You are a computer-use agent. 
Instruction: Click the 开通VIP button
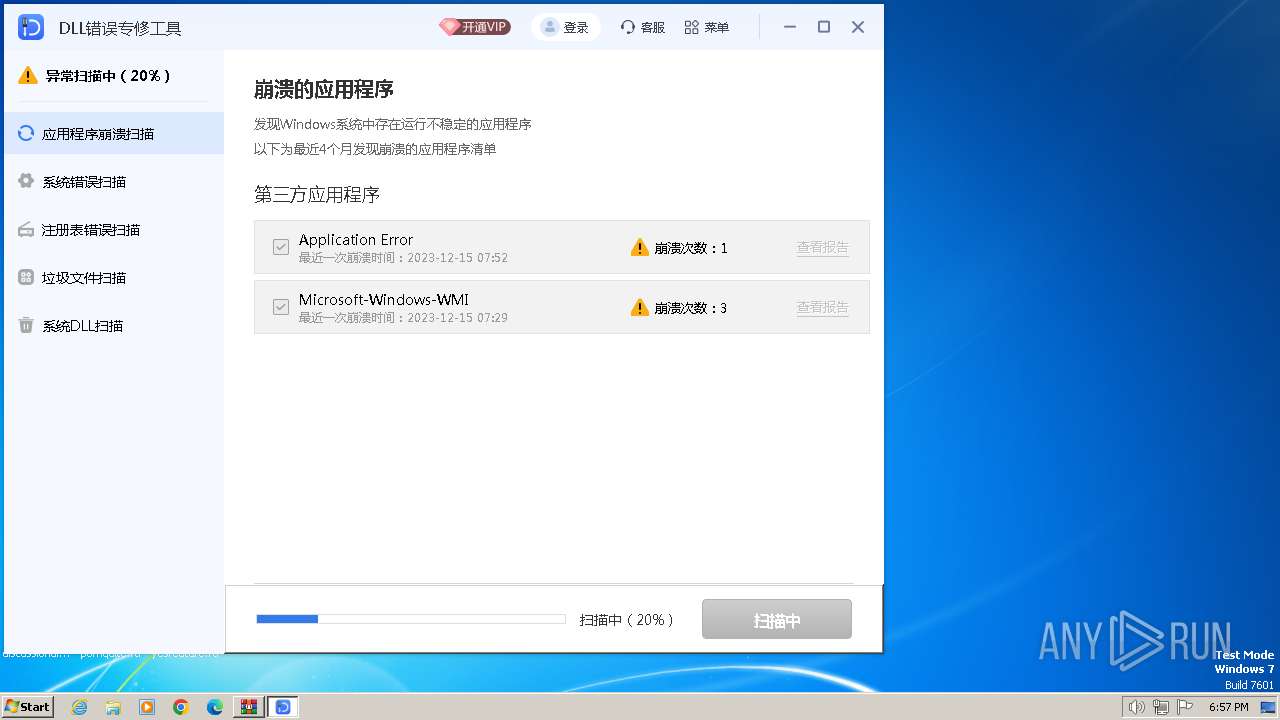[474, 27]
